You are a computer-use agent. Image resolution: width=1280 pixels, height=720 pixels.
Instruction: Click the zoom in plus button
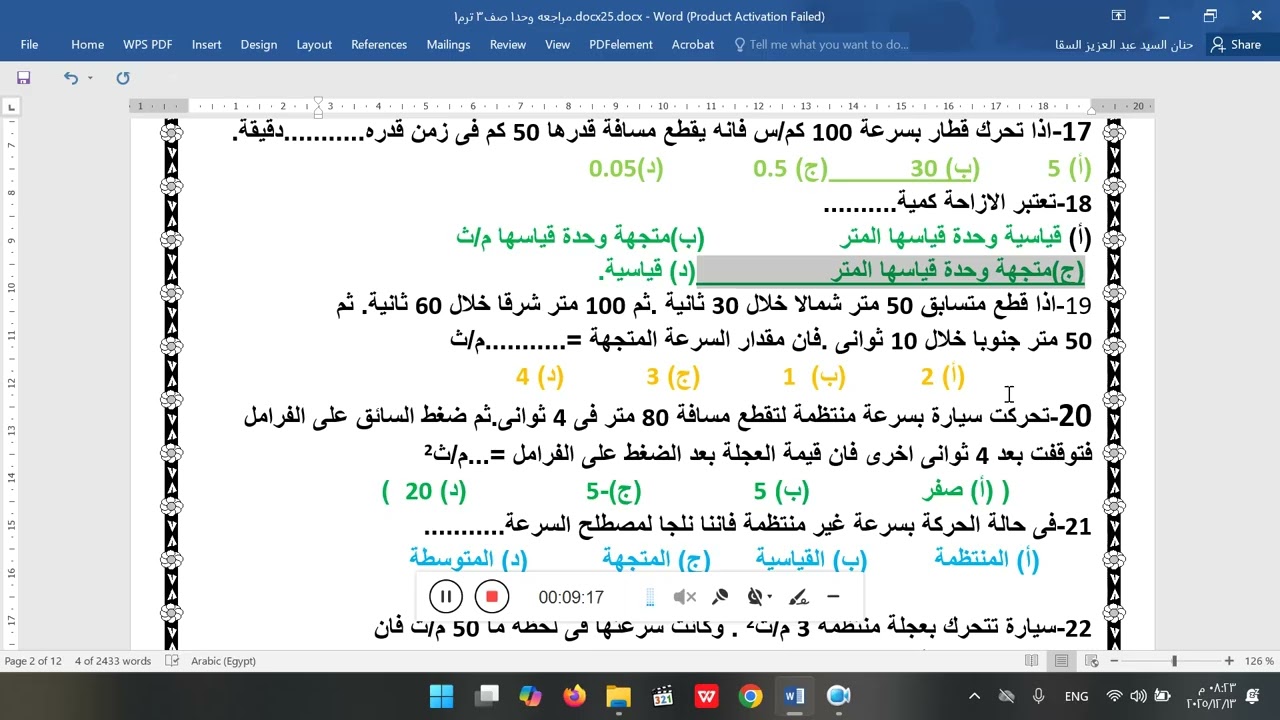pos(1229,661)
